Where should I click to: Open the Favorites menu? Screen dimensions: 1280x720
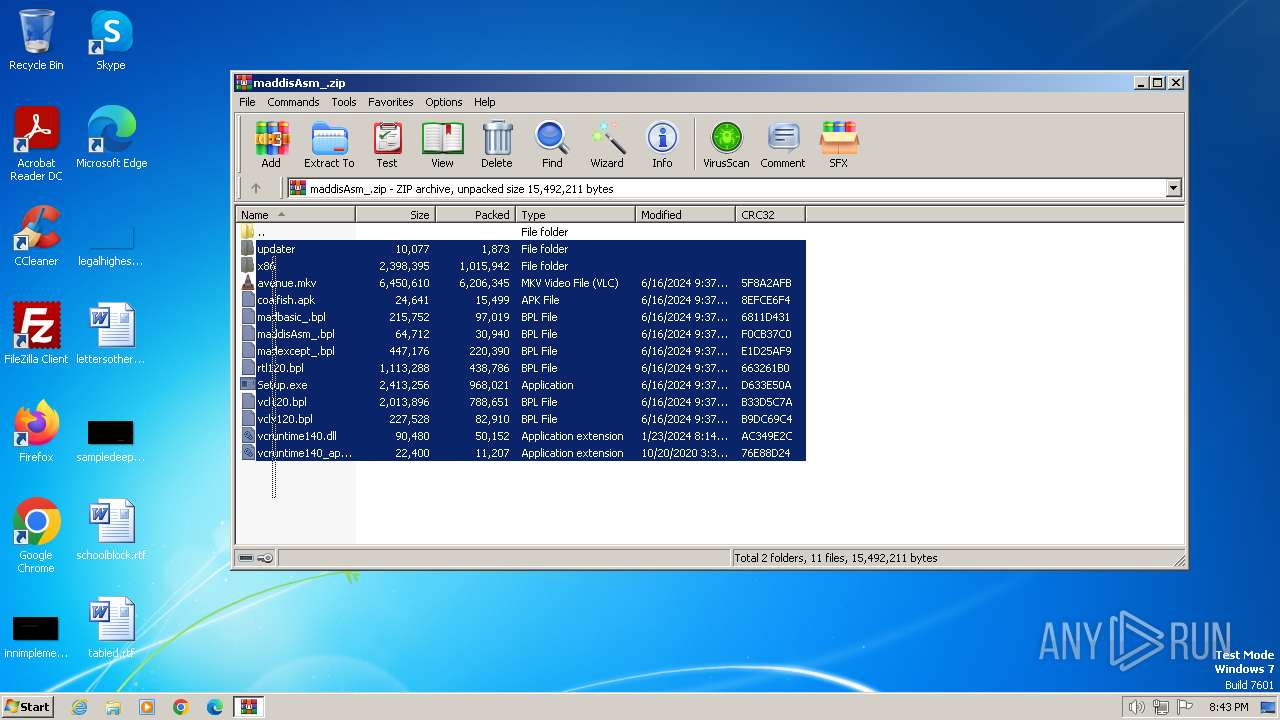click(391, 102)
